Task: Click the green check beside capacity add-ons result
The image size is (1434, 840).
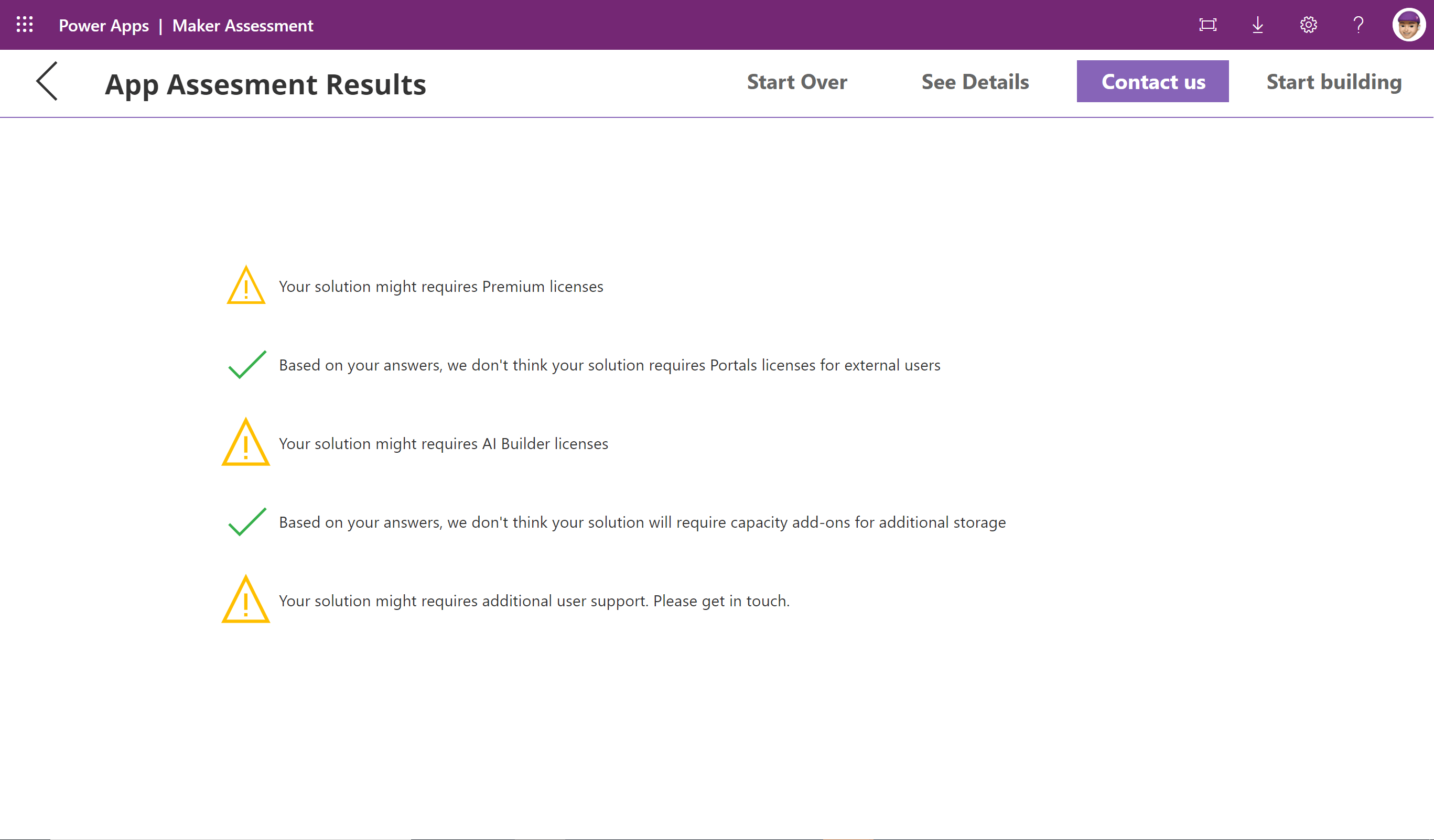Action: click(x=246, y=521)
